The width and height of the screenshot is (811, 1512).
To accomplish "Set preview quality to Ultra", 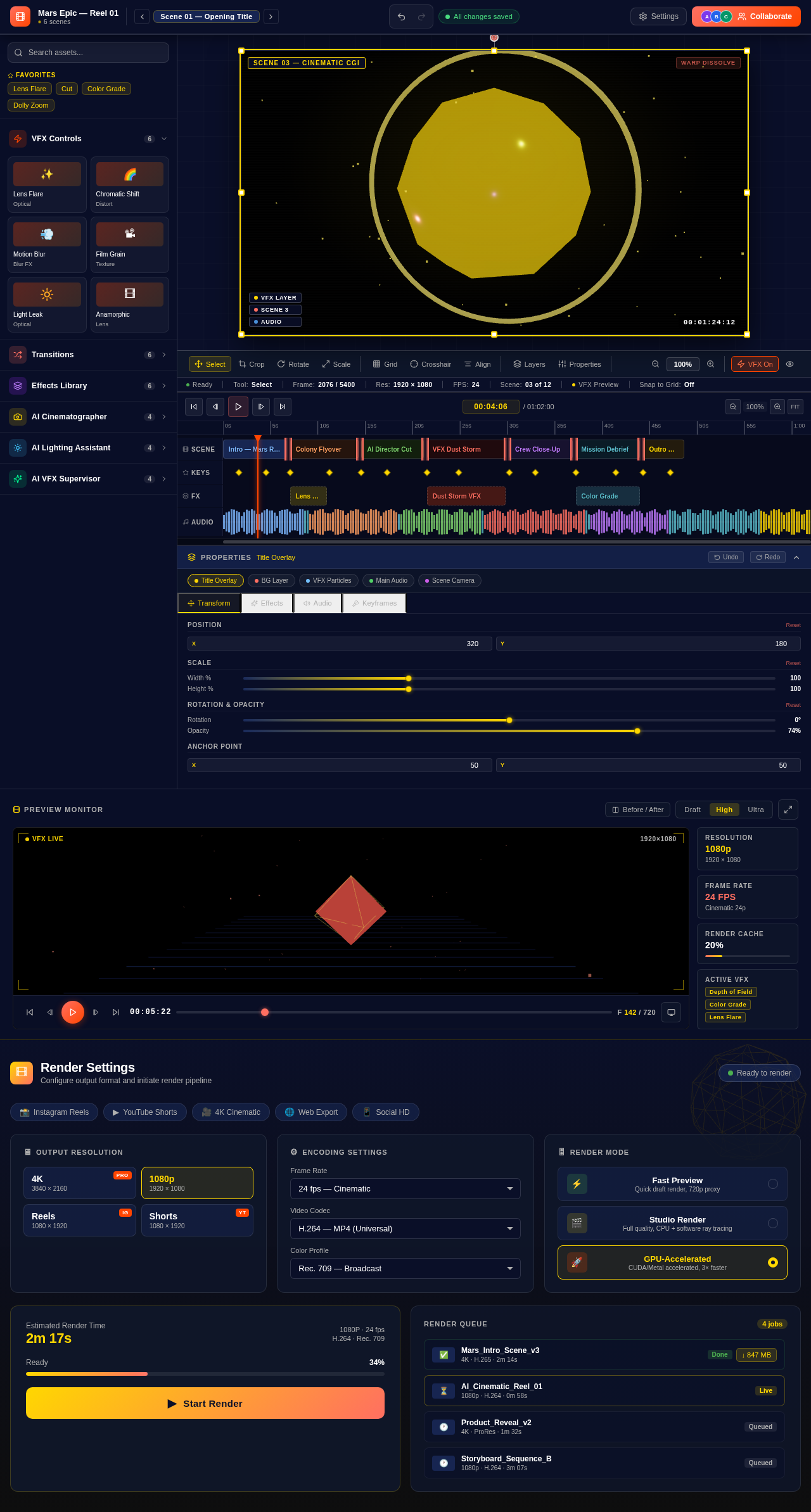I will pos(756,810).
